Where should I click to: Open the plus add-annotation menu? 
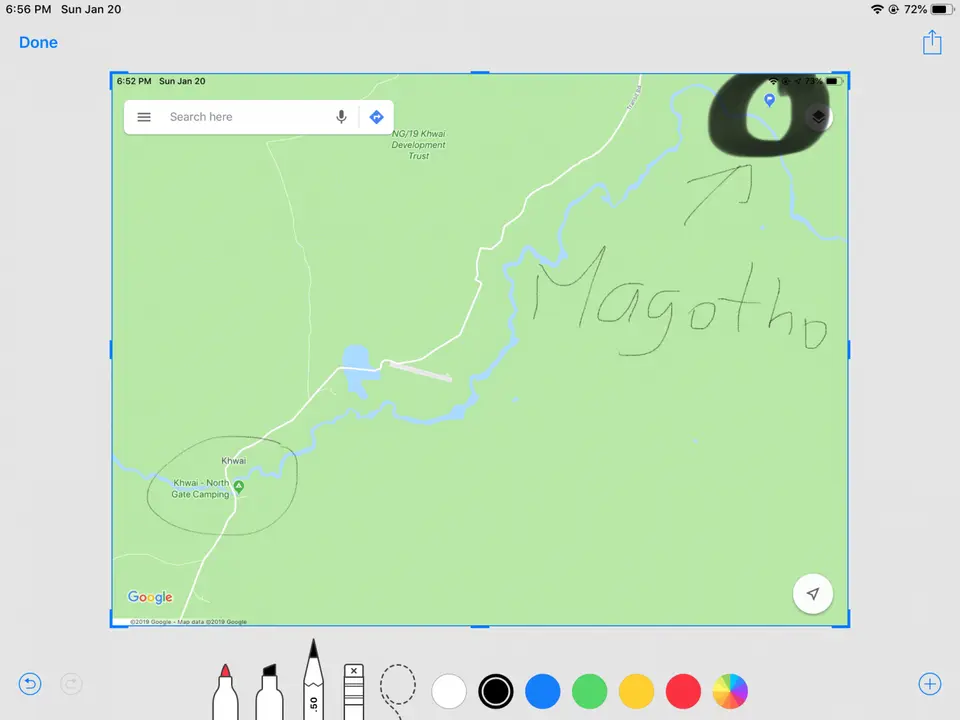click(x=930, y=684)
